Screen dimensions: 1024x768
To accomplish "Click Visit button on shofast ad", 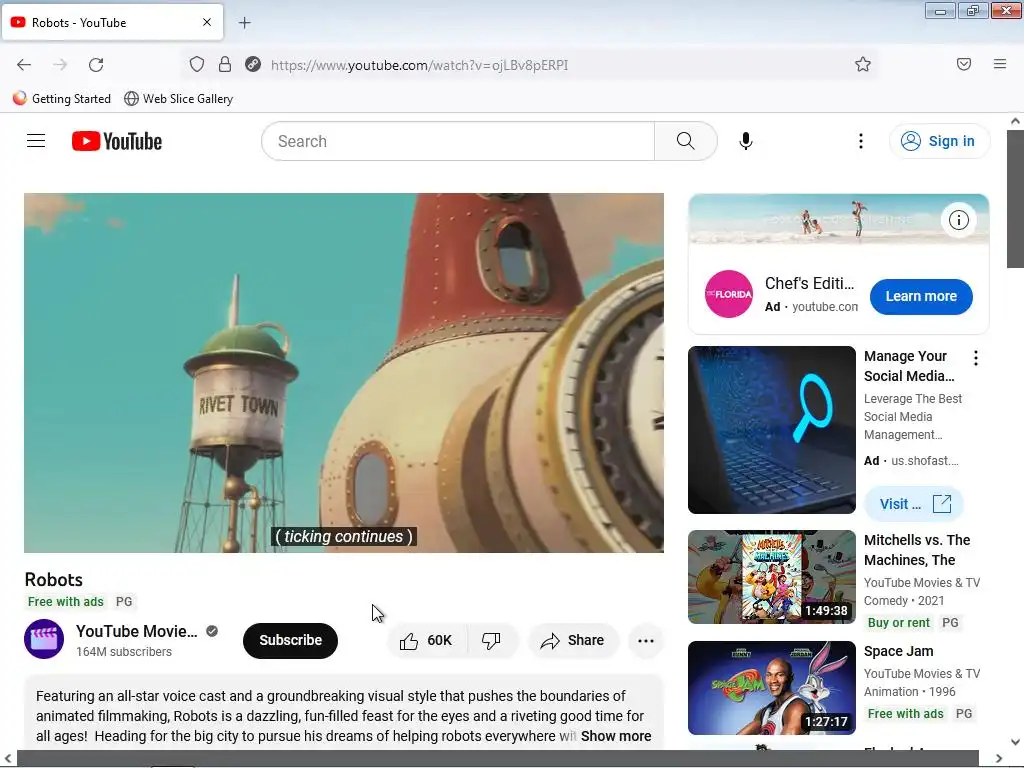I will (914, 504).
